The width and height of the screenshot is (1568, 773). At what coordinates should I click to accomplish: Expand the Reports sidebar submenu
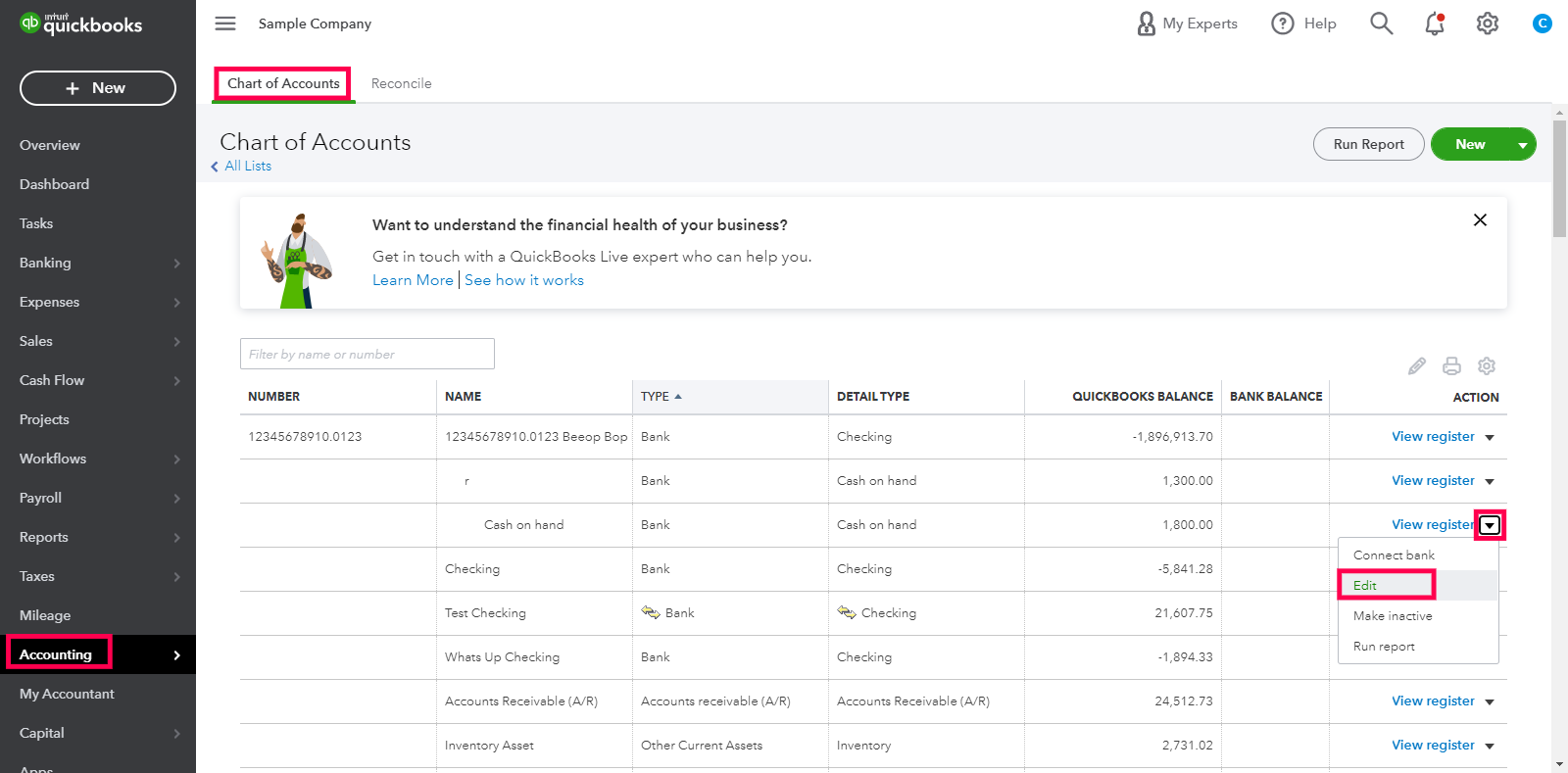pyautogui.click(x=177, y=537)
